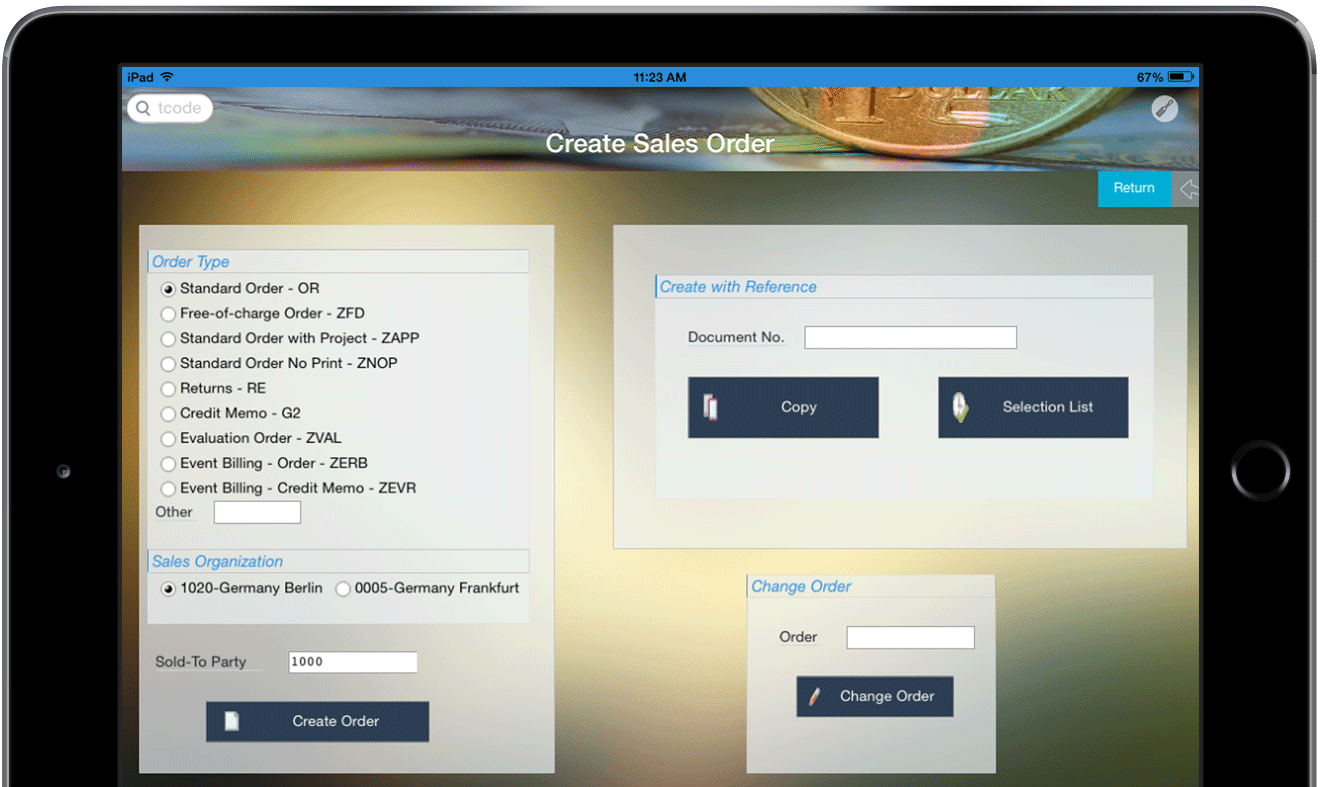Click the Document No. input field
The height and width of the screenshot is (787, 1320).
coord(910,338)
